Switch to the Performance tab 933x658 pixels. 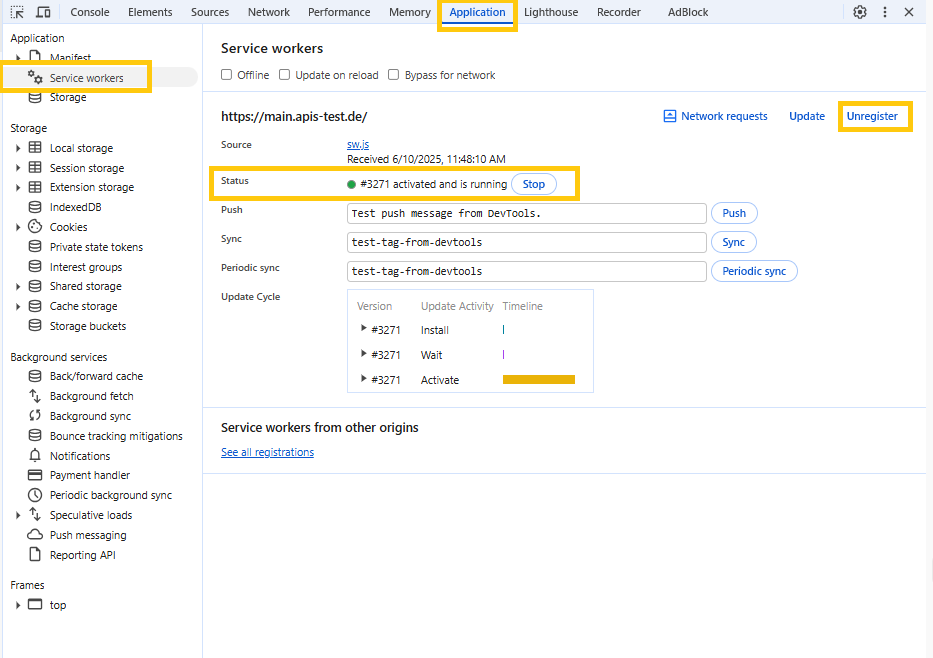pyautogui.click(x=339, y=12)
